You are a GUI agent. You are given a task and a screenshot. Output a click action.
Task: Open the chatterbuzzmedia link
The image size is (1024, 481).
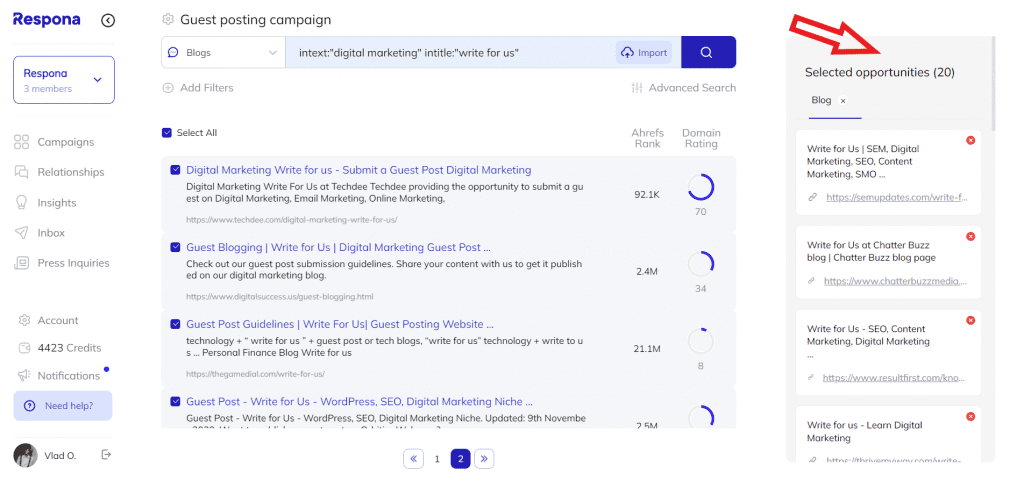coord(895,281)
